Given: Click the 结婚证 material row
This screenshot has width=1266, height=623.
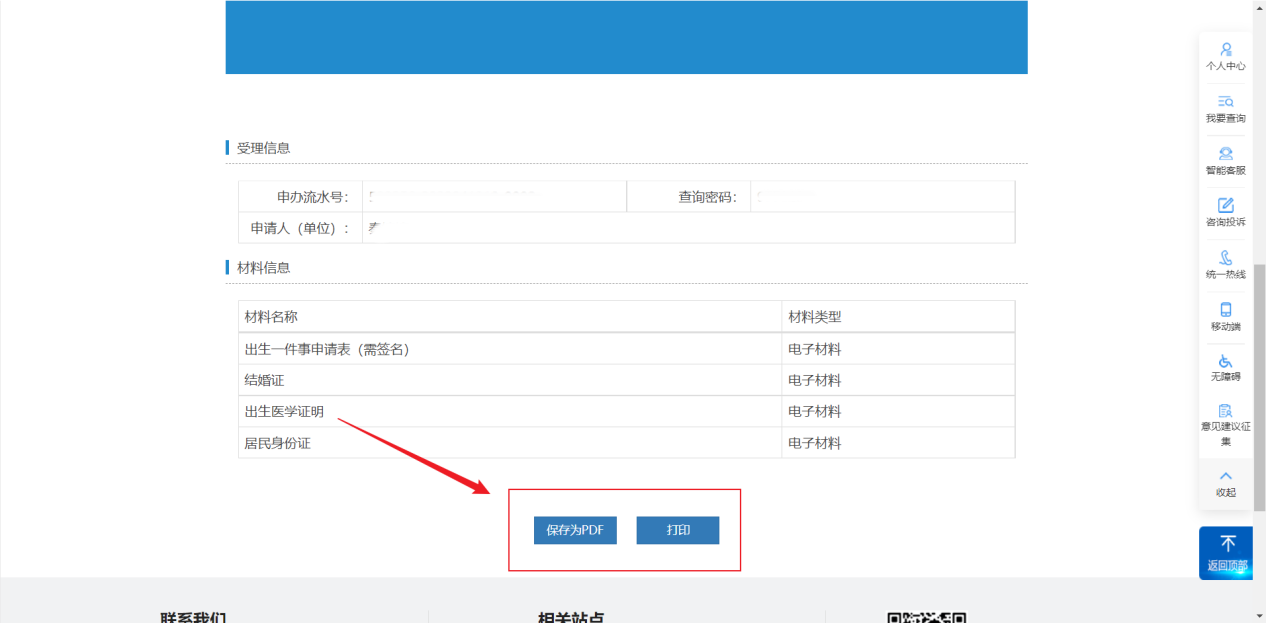Looking at the screenshot, I should click(265, 380).
